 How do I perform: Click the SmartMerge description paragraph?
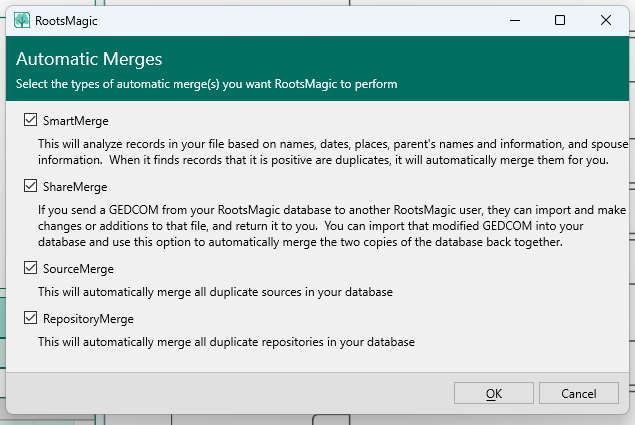(x=330, y=152)
